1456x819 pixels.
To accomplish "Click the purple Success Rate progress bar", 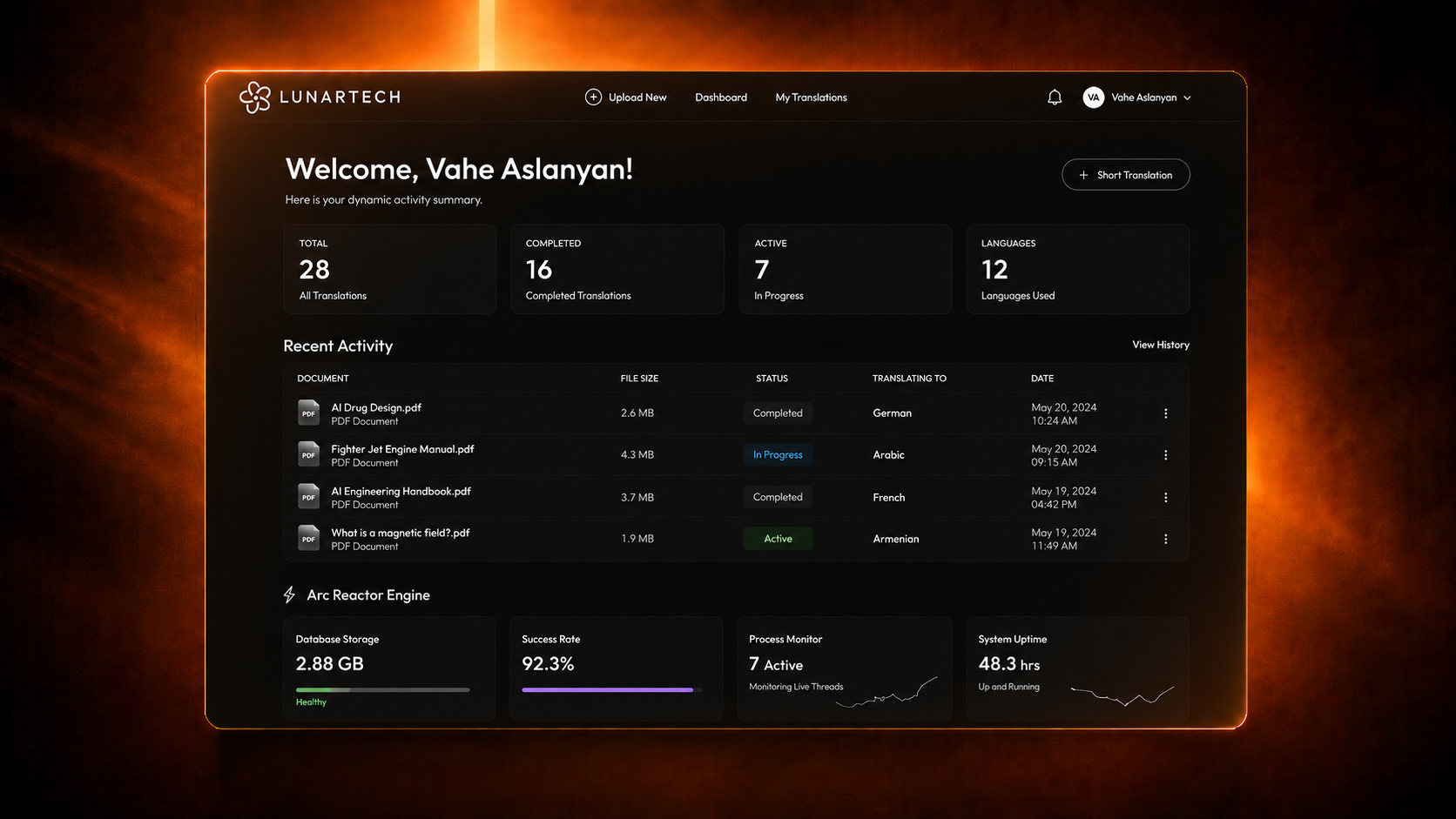I will [611, 689].
